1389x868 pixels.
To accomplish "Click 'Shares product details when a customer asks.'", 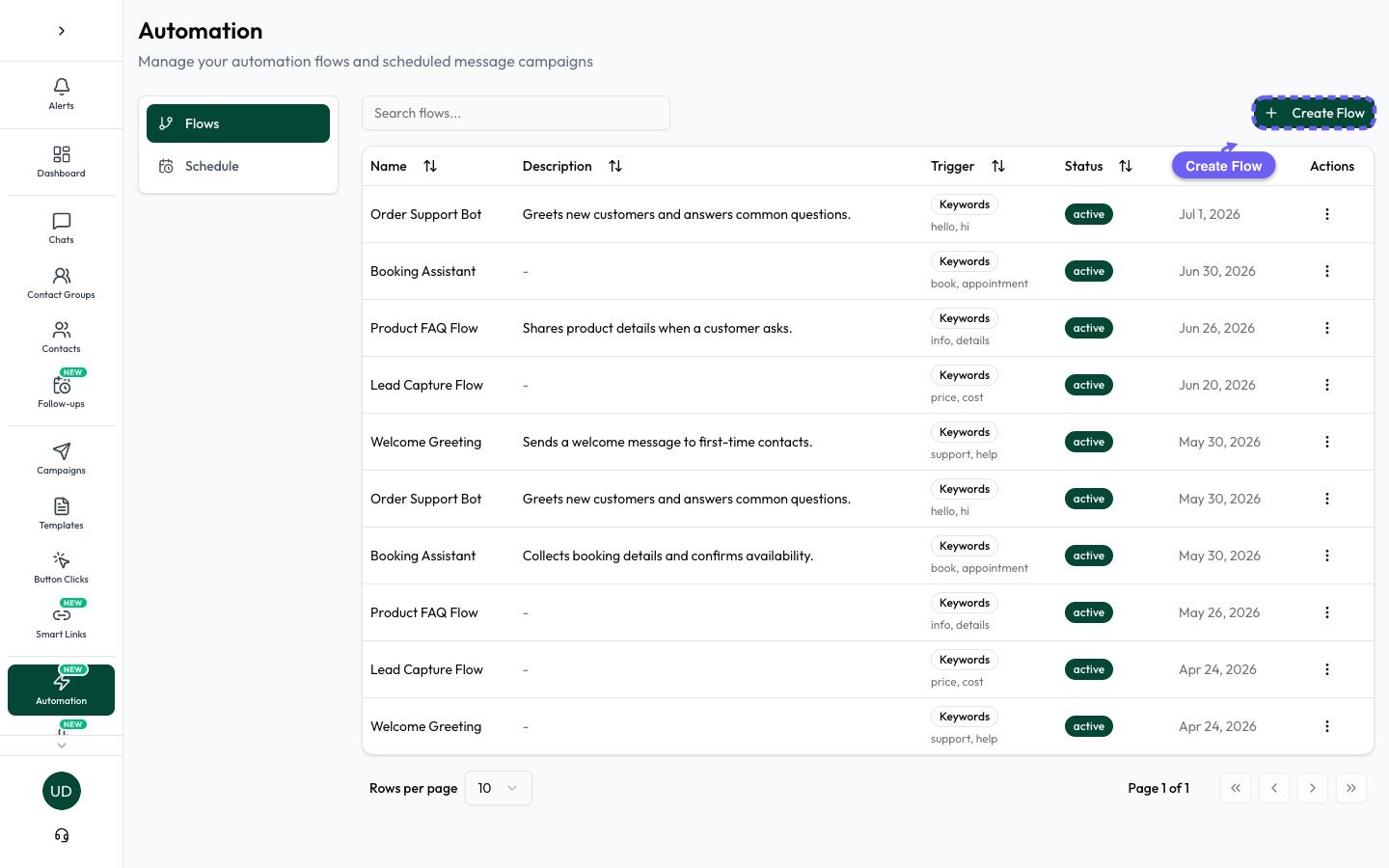I will (x=657, y=328).
